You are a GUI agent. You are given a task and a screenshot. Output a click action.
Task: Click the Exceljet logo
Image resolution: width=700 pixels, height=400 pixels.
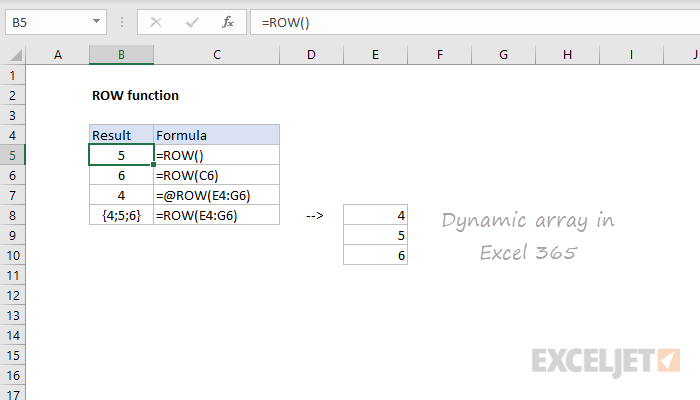606,358
